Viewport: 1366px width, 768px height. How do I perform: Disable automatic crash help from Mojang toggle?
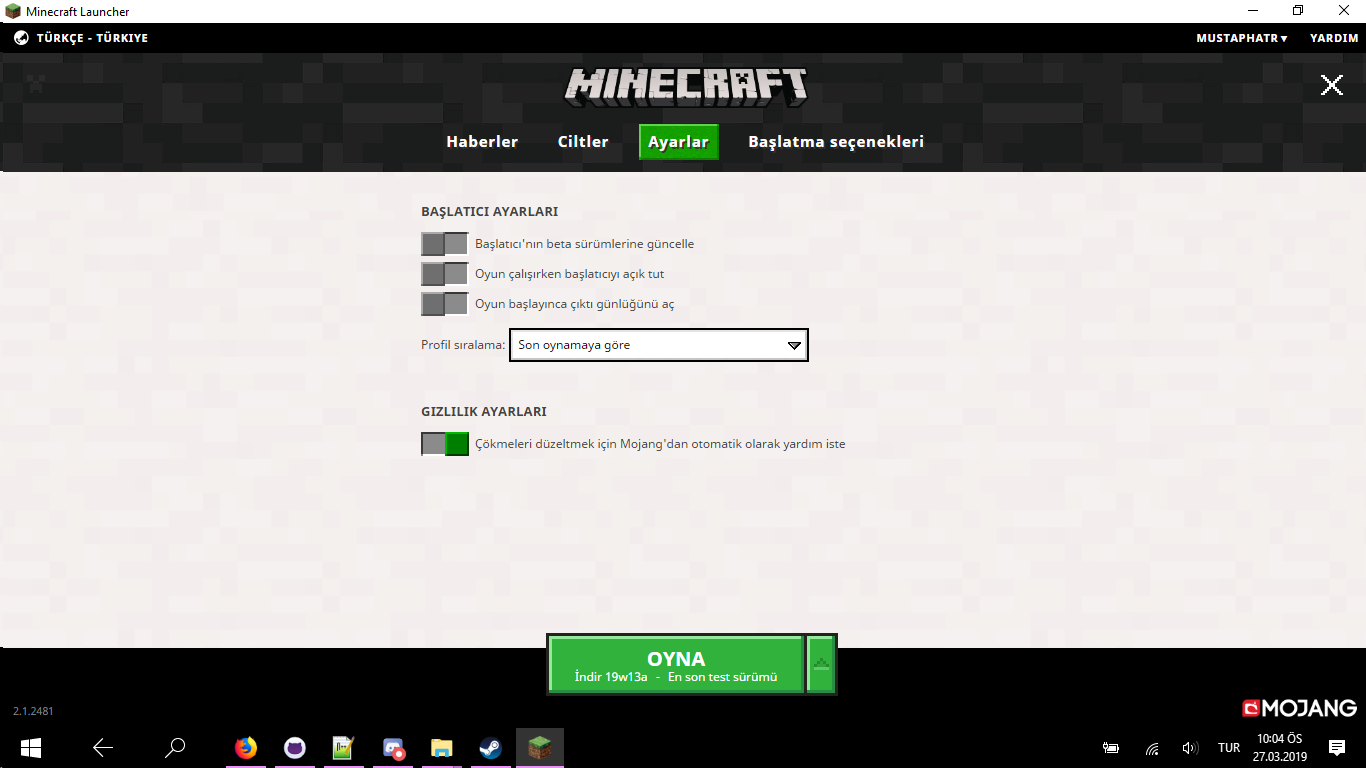(x=445, y=444)
